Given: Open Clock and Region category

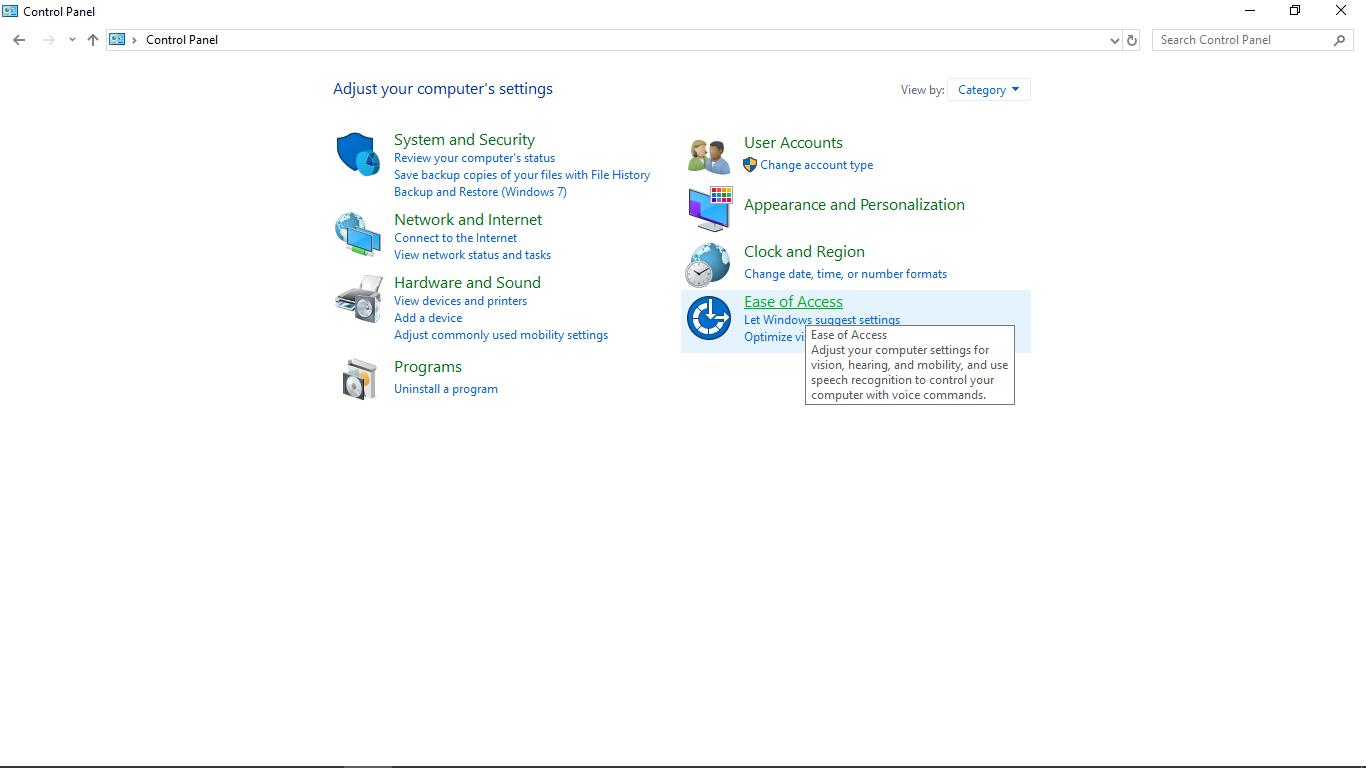Looking at the screenshot, I should pos(804,252).
